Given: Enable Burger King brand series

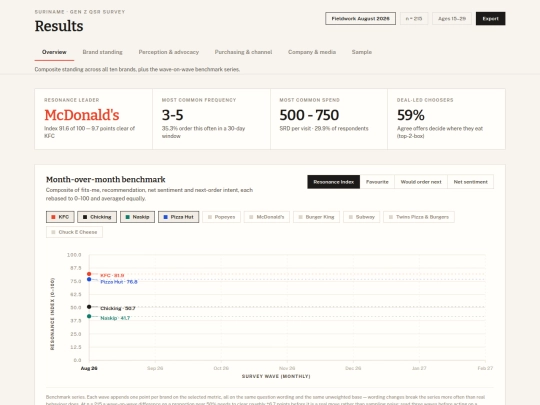Looking at the screenshot, I should tap(316, 217).
